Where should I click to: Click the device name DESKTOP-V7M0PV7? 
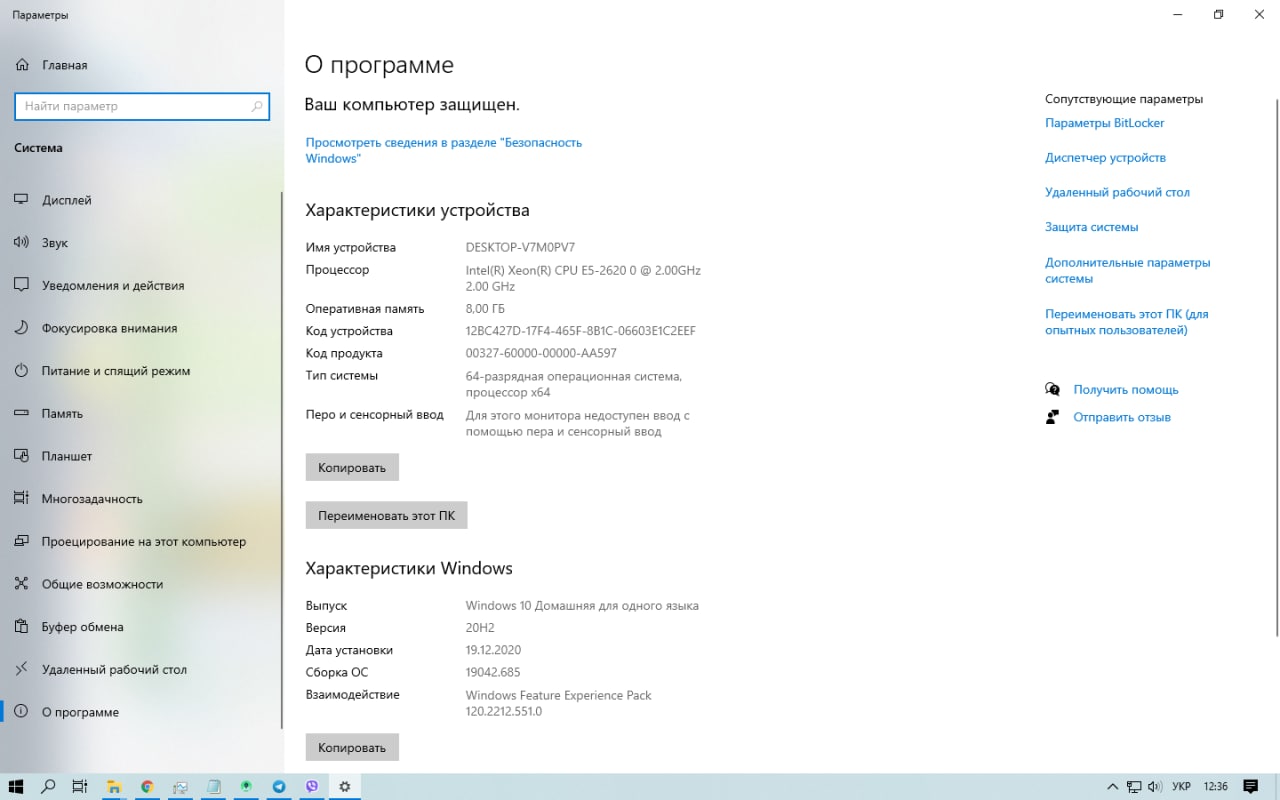(x=520, y=247)
